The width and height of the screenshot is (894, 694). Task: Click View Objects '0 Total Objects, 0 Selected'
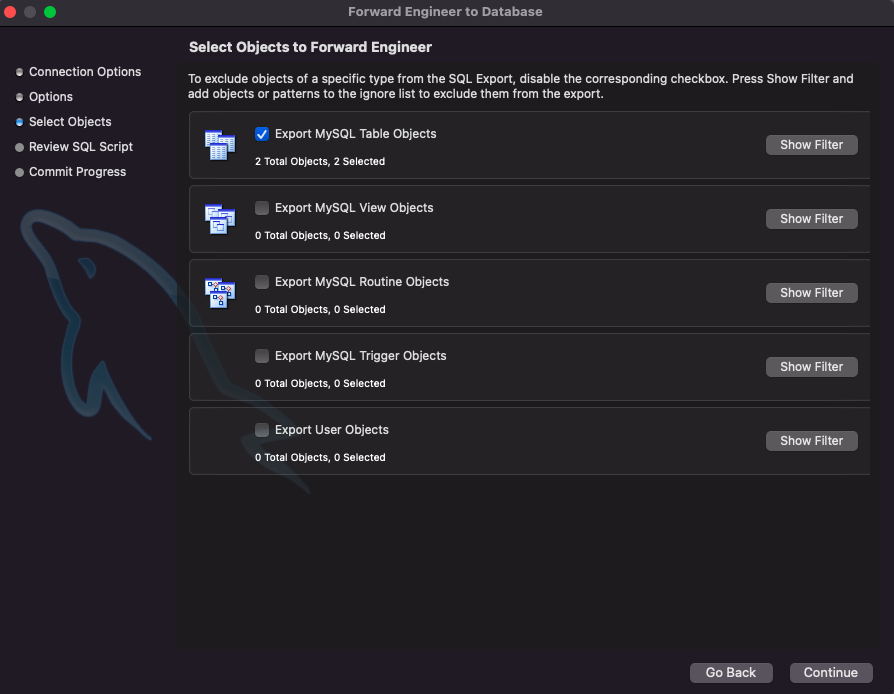[320, 236]
